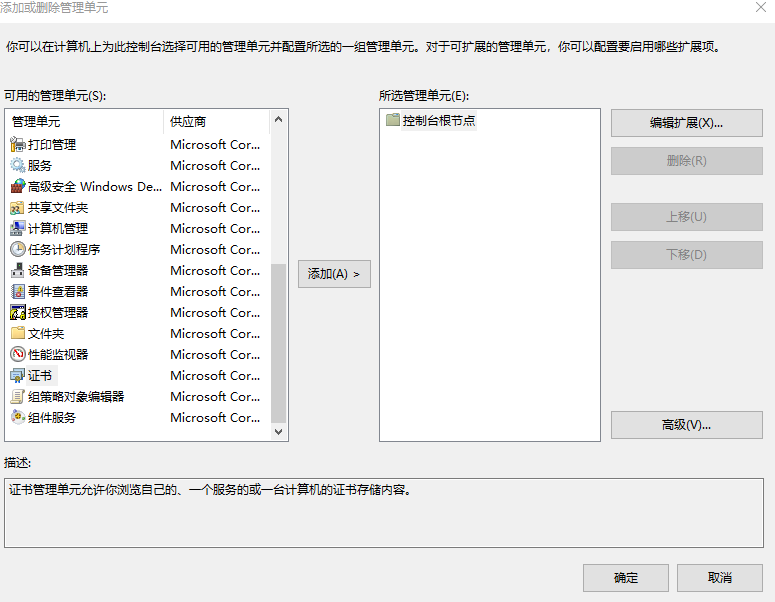
Task: Click the 文件夹 folder icon
Action: coord(18,333)
